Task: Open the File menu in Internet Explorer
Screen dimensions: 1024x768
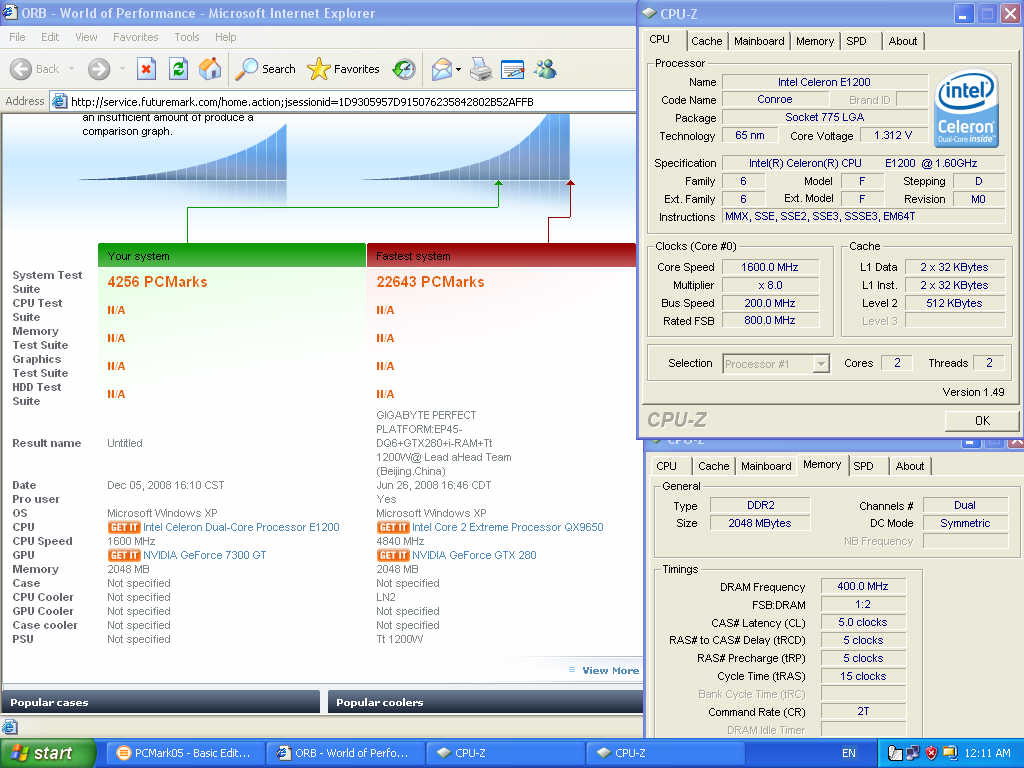Action: coord(17,37)
